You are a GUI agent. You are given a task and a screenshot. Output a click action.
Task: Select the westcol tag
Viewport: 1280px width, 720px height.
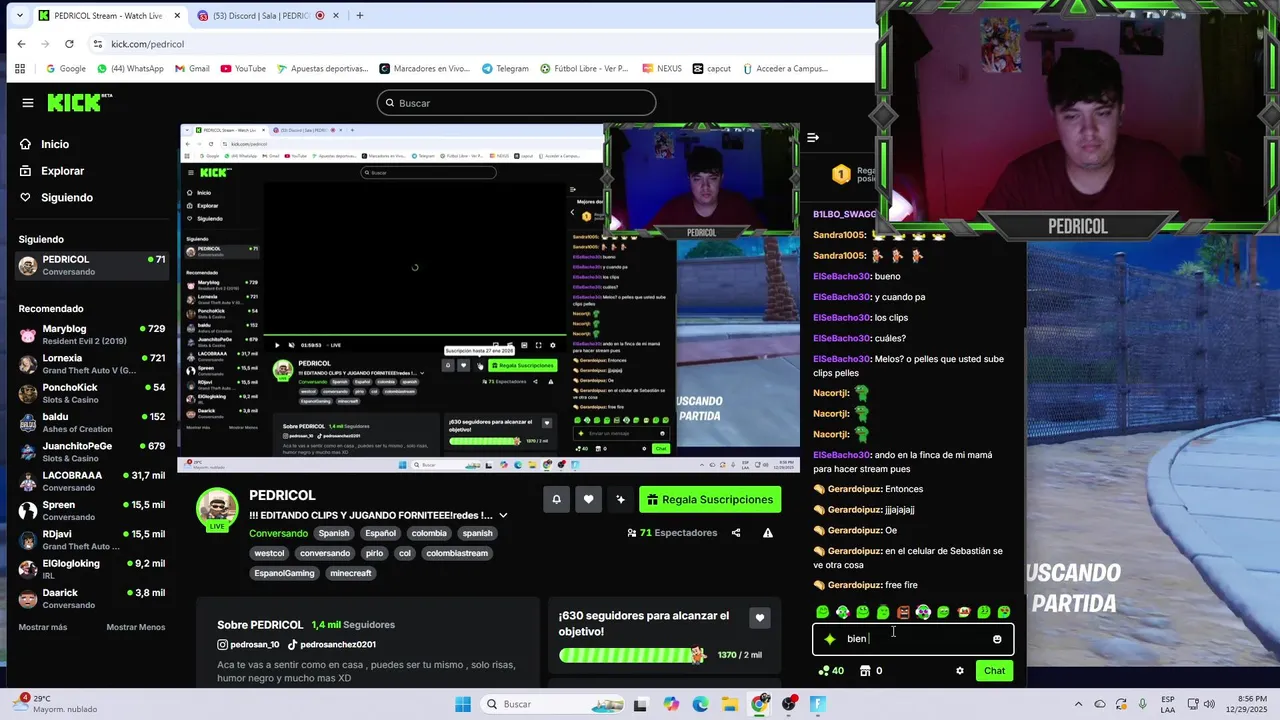[x=269, y=553]
